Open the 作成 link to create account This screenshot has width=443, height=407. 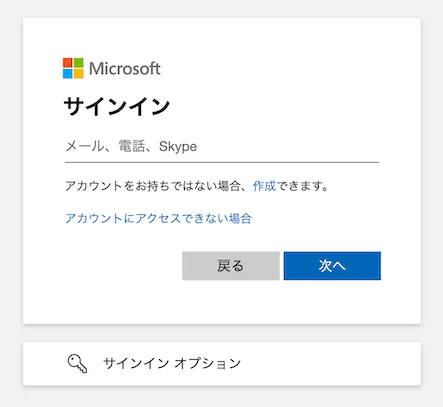pos(264,186)
